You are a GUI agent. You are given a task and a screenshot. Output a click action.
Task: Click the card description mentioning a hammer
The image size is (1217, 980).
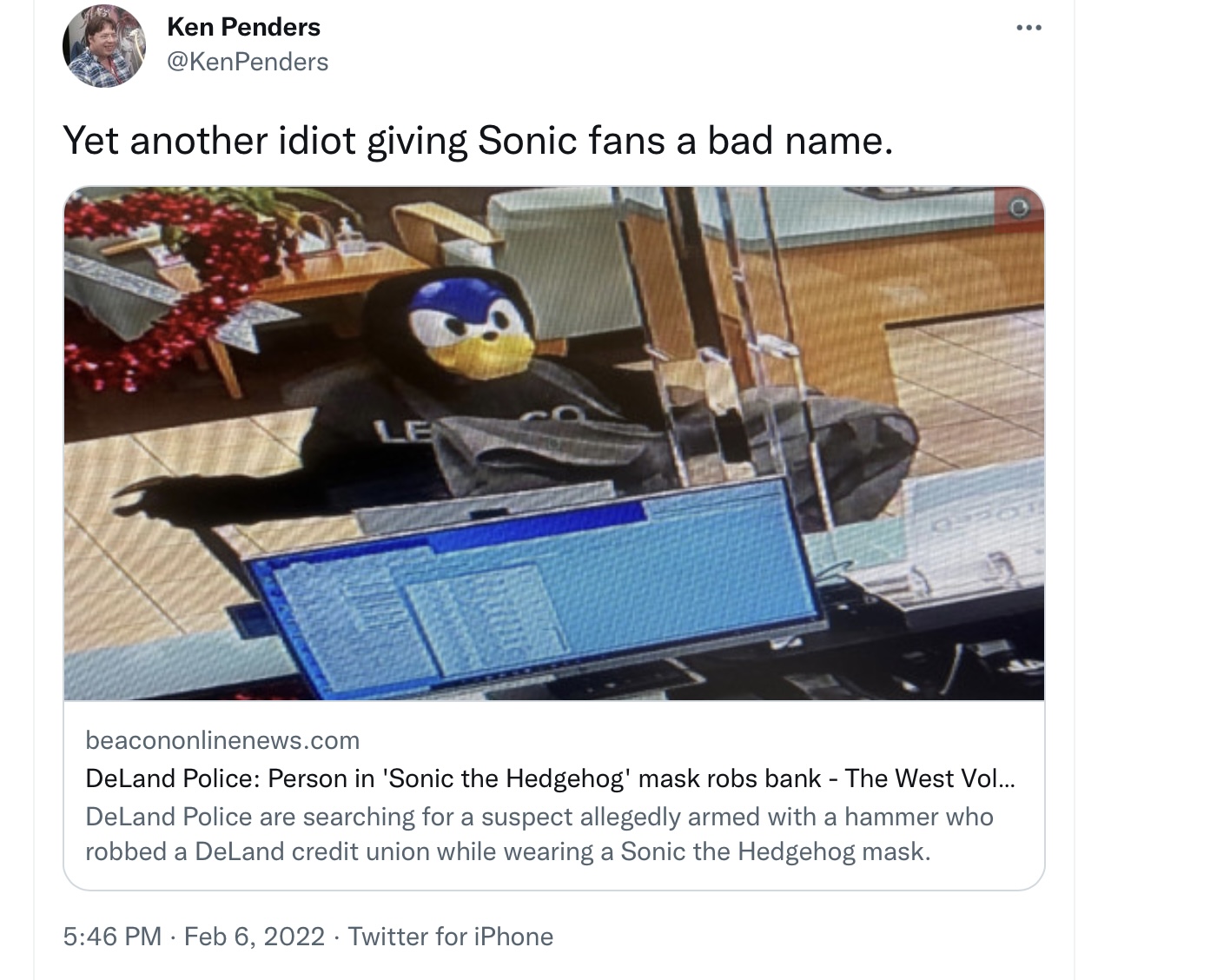click(539, 834)
